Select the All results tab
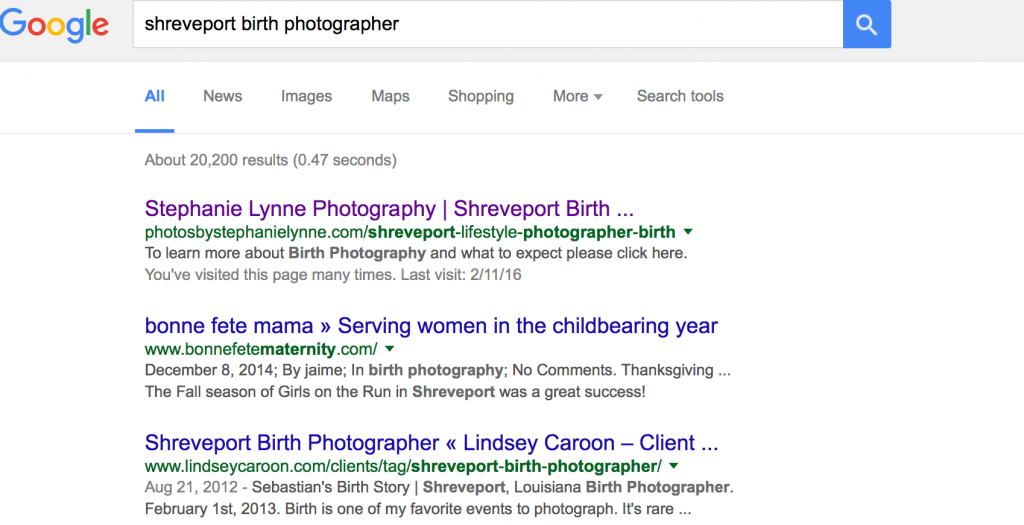This screenshot has width=1024, height=525. [155, 97]
